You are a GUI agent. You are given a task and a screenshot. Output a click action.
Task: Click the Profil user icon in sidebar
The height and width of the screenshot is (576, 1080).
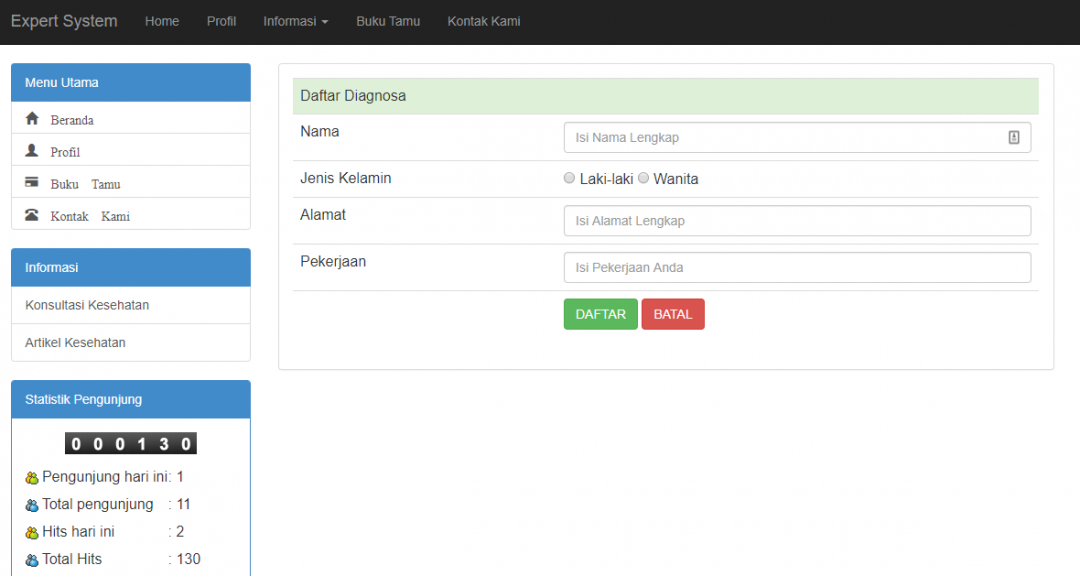coord(32,150)
